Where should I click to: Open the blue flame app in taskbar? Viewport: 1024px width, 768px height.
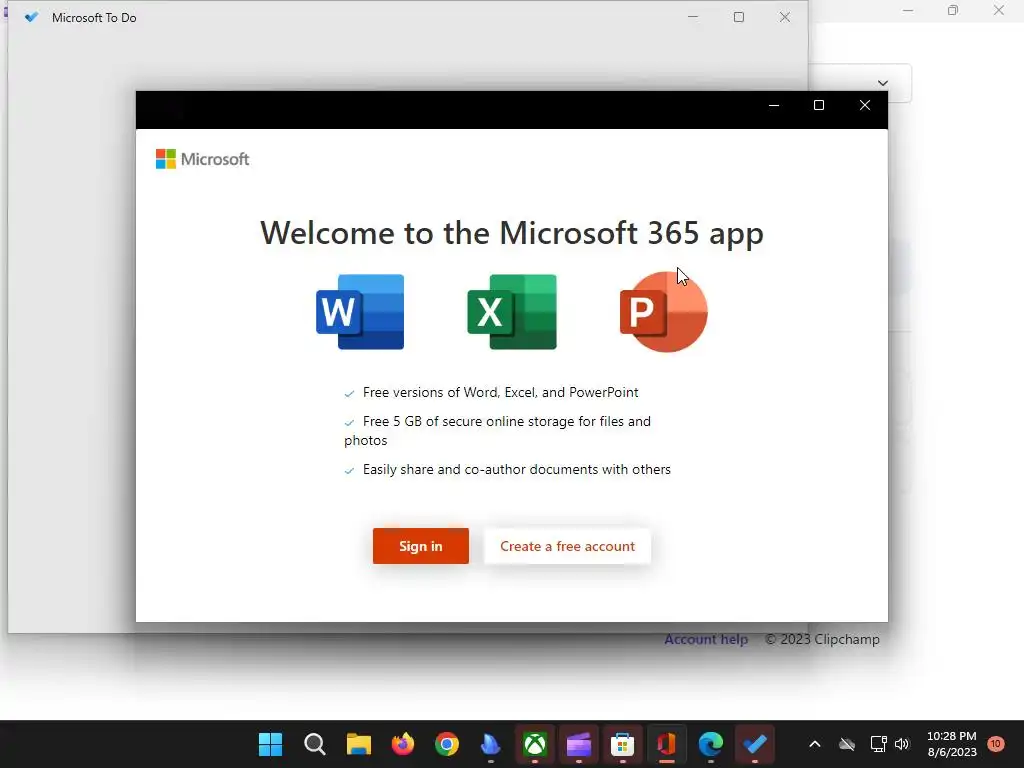[x=490, y=744]
